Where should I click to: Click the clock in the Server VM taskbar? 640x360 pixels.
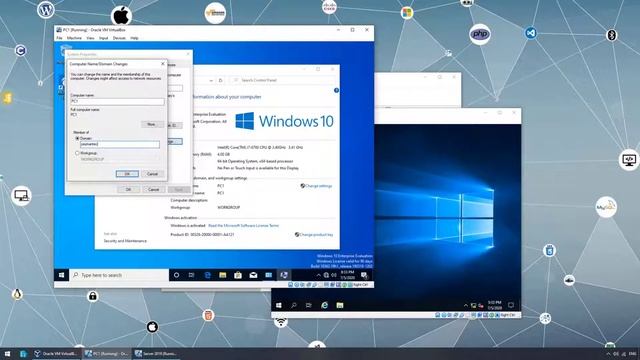pos(495,305)
